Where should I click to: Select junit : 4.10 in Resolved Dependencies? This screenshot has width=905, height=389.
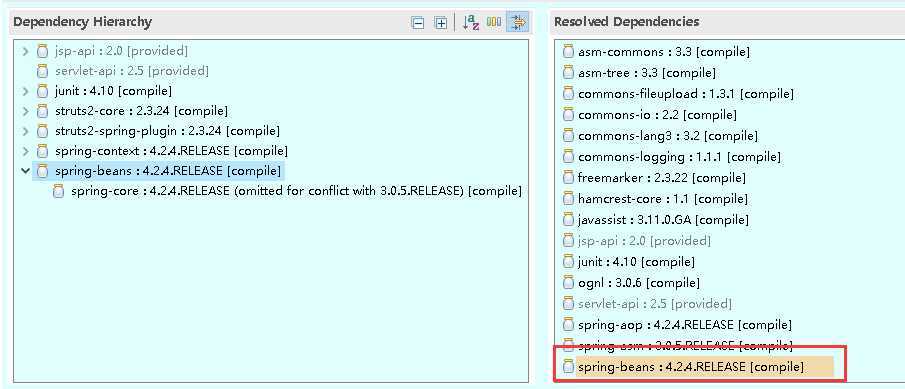pyautogui.click(x=637, y=261)
